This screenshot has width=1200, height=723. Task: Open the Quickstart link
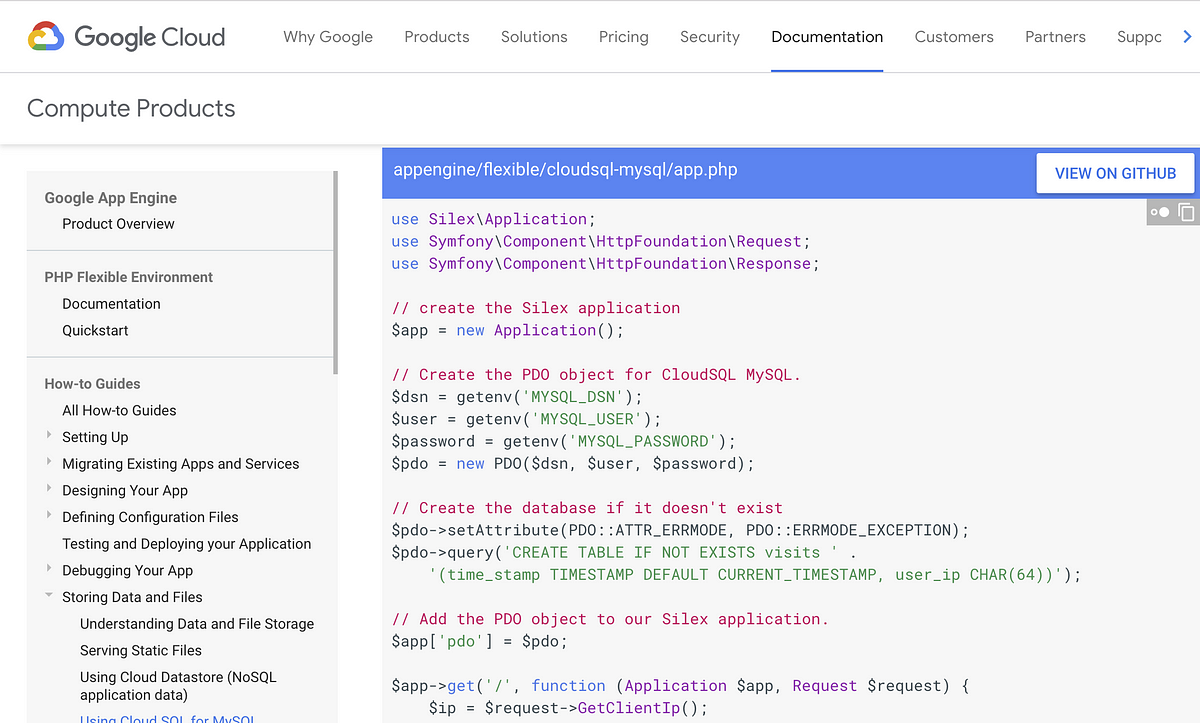click(x=95, y=331)
